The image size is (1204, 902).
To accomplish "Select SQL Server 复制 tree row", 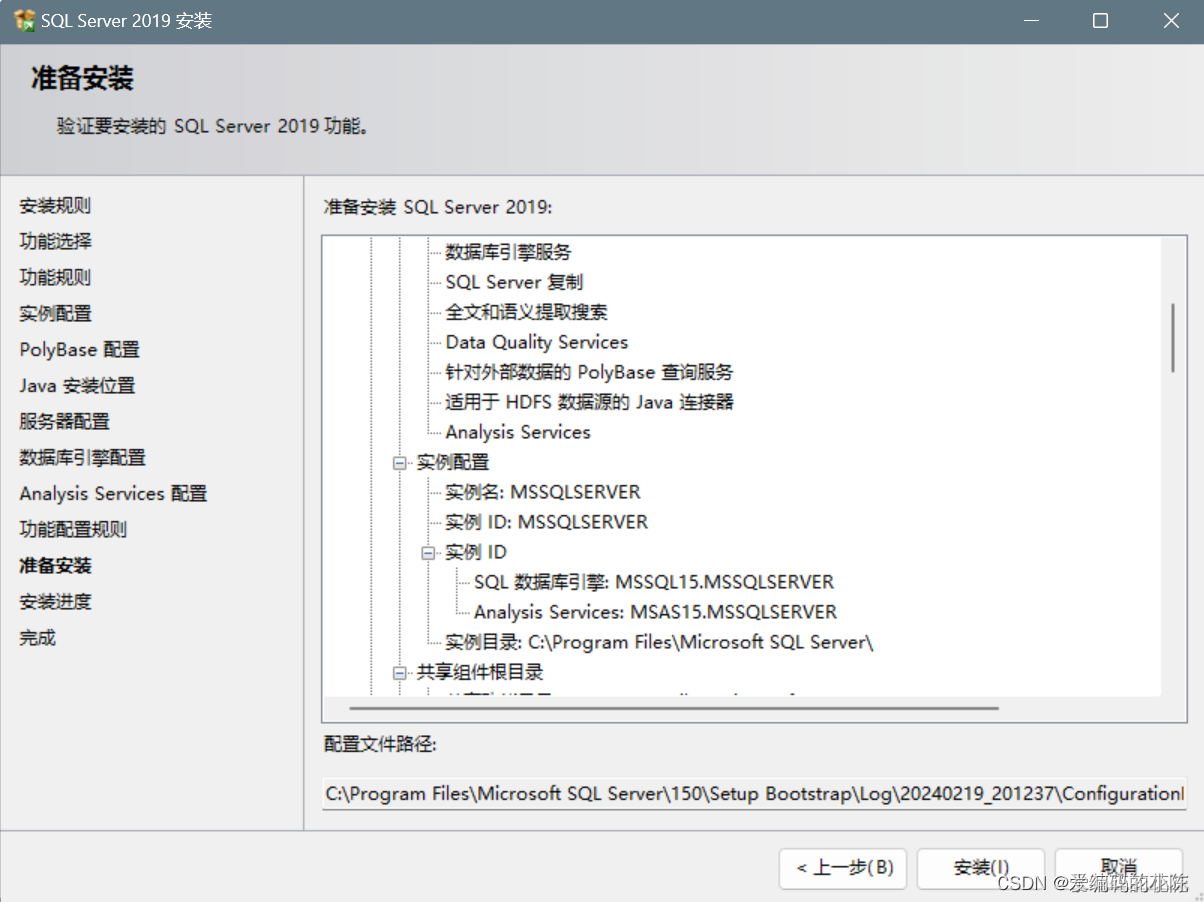I will click(514, 282).
